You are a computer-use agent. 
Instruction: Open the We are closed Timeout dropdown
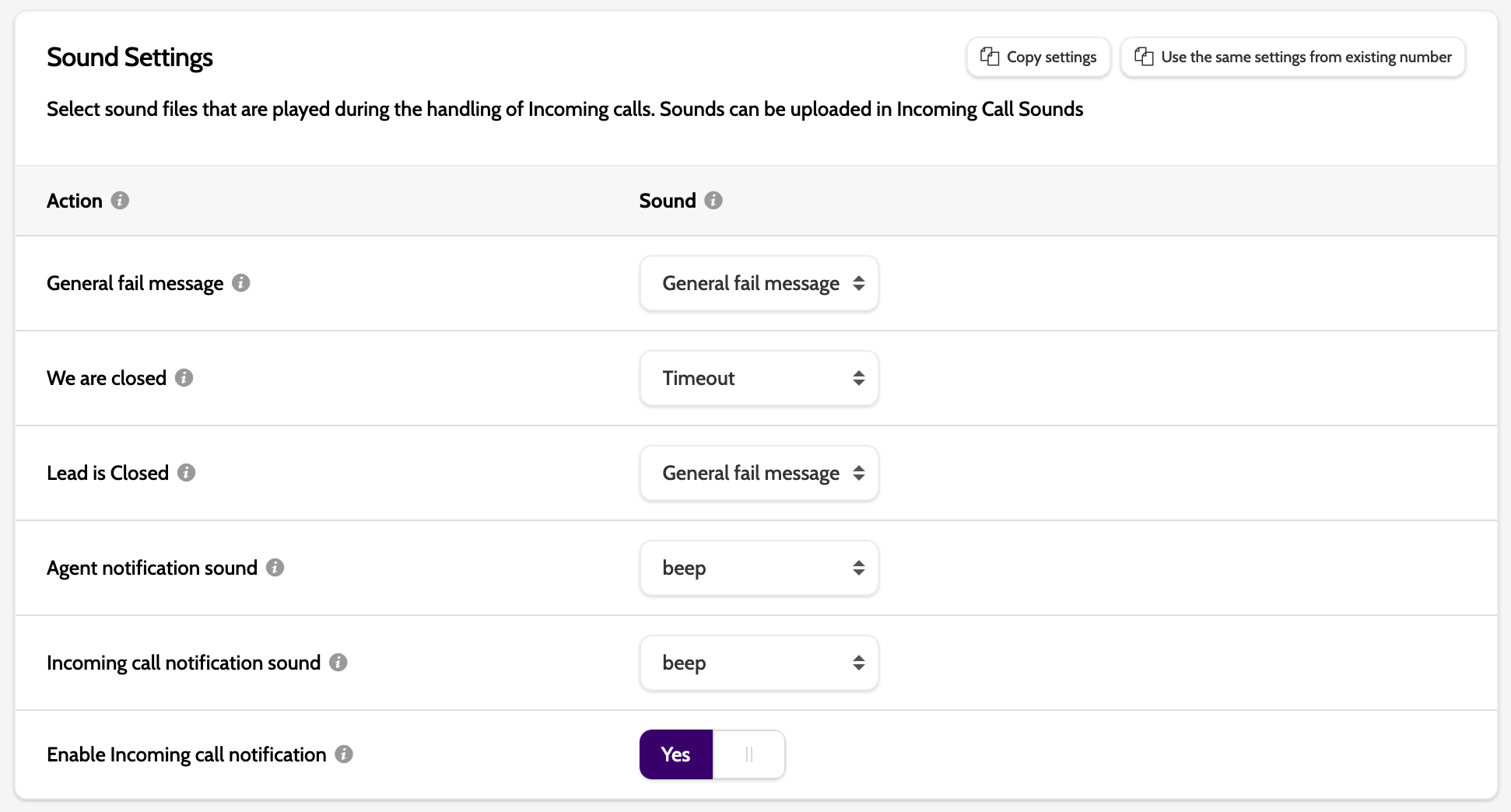[x=759, y=378]
